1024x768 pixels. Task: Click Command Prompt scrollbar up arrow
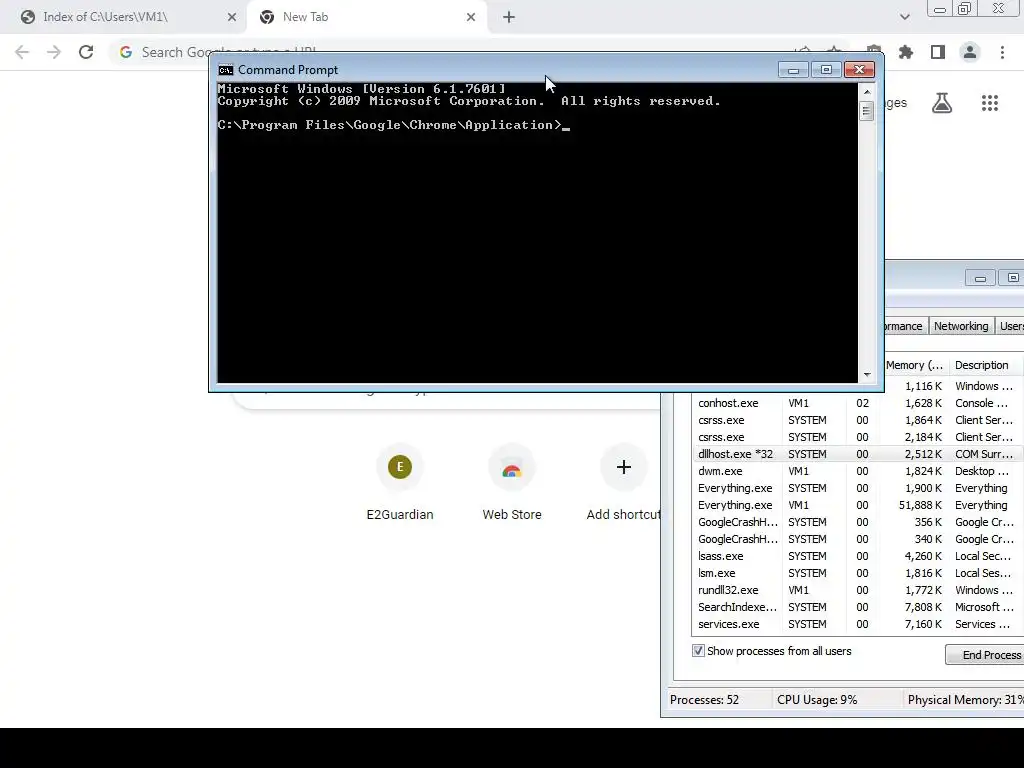click(867, 92)
